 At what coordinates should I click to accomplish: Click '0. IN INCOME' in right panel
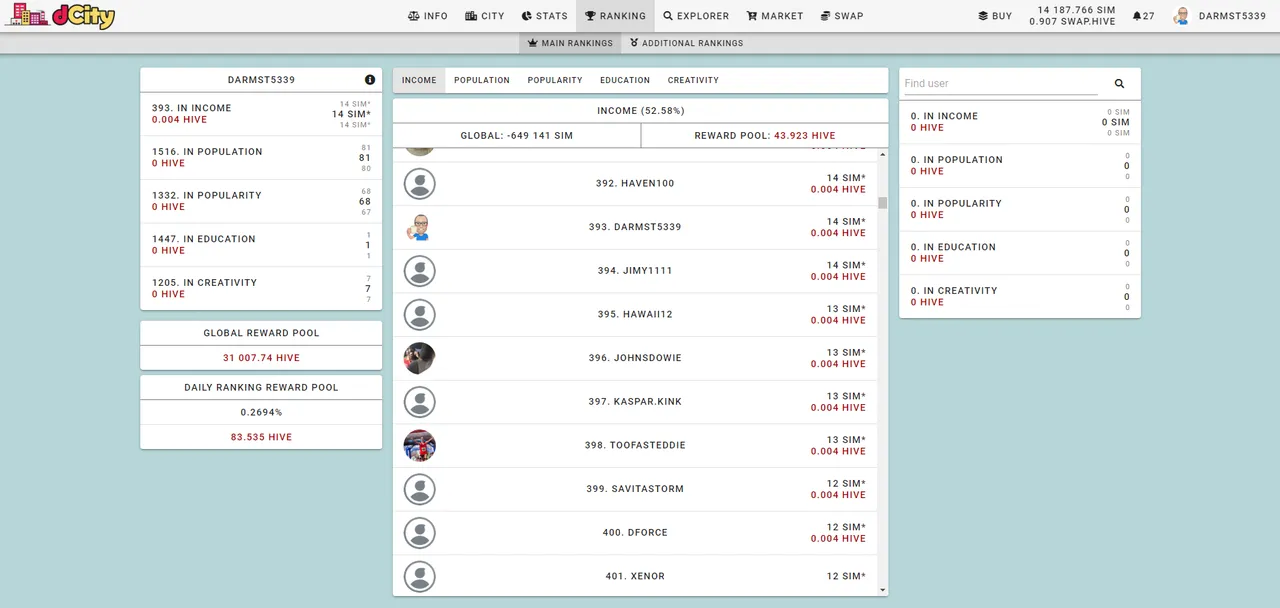pyautogui.click(x=944, y=116)
